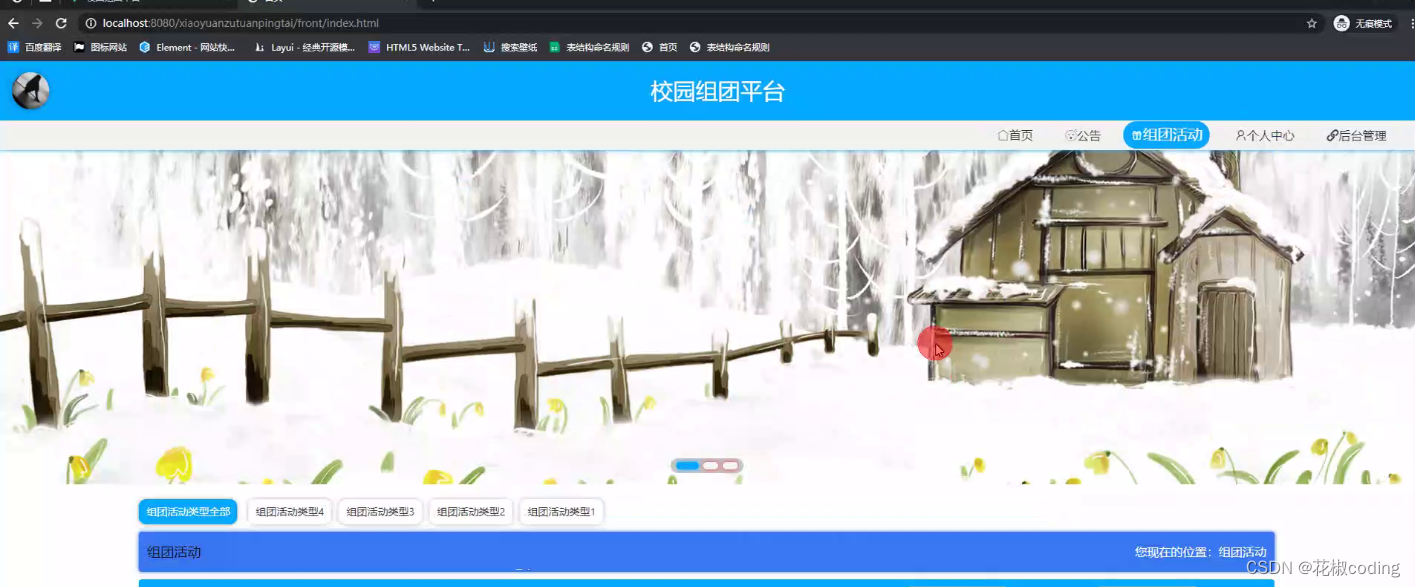Click the site info icon in address bar
Screen dimensions: 1415x587
click(91, 23)
